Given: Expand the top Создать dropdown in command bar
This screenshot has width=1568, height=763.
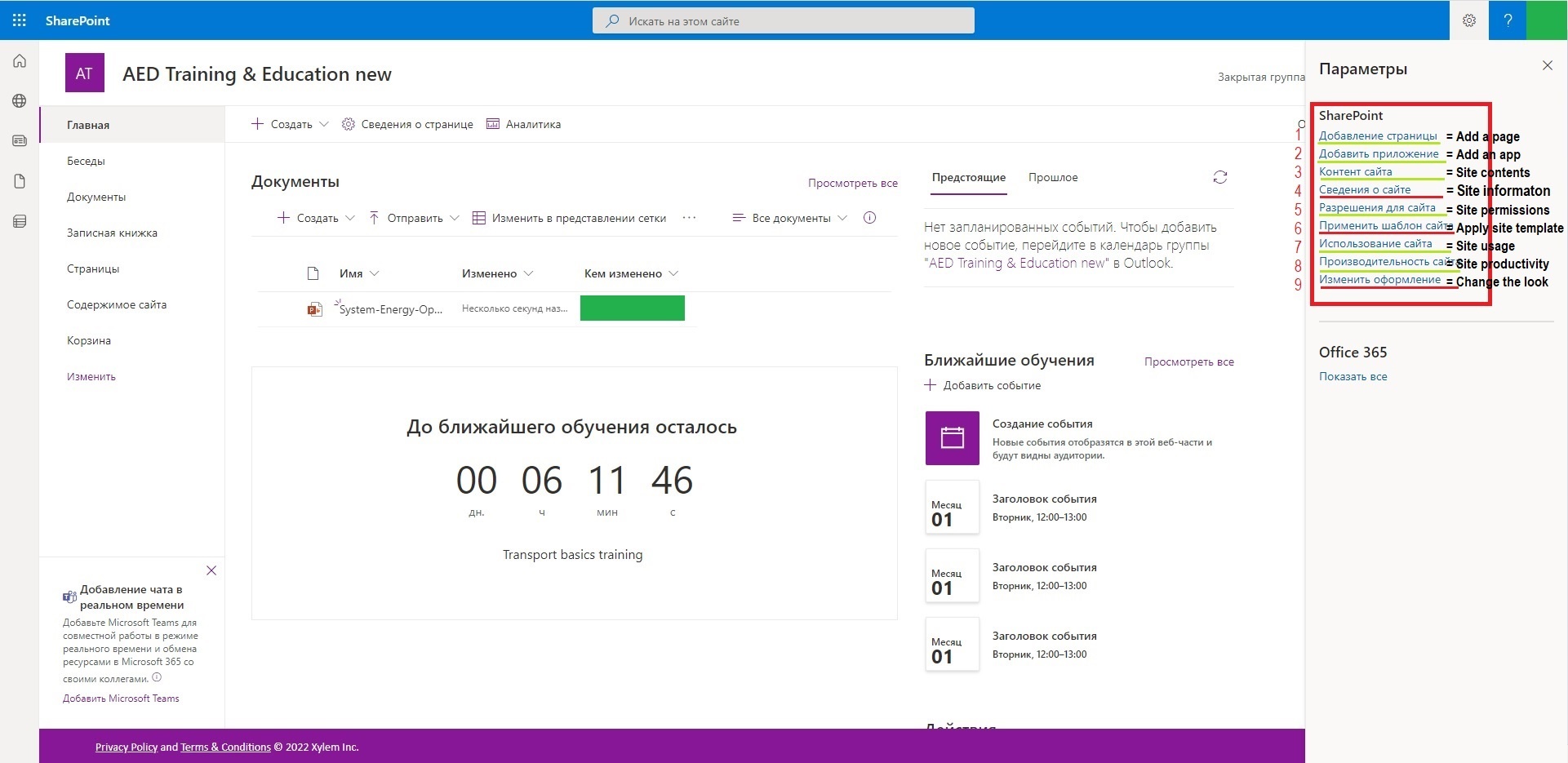Looking at the screenshot, I should coord(324,124).
